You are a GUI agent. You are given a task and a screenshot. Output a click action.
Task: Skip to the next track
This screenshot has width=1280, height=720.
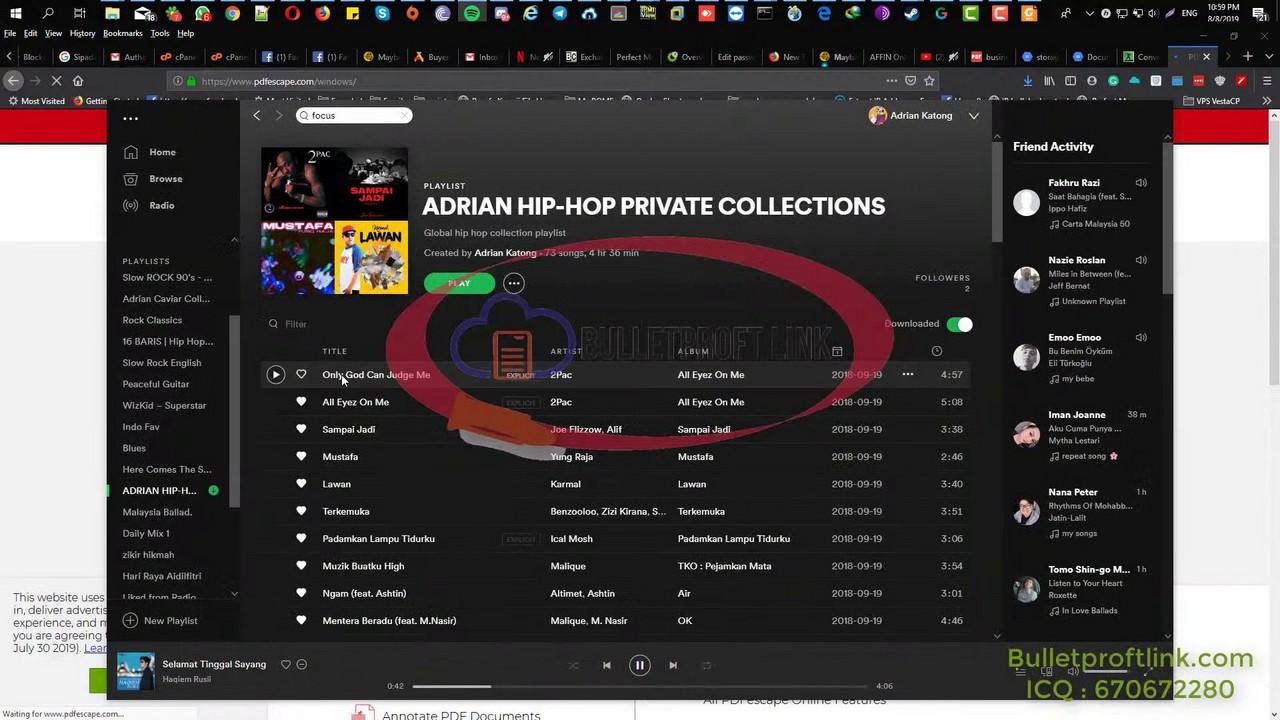pyautogui.click(x=673, y=665)
